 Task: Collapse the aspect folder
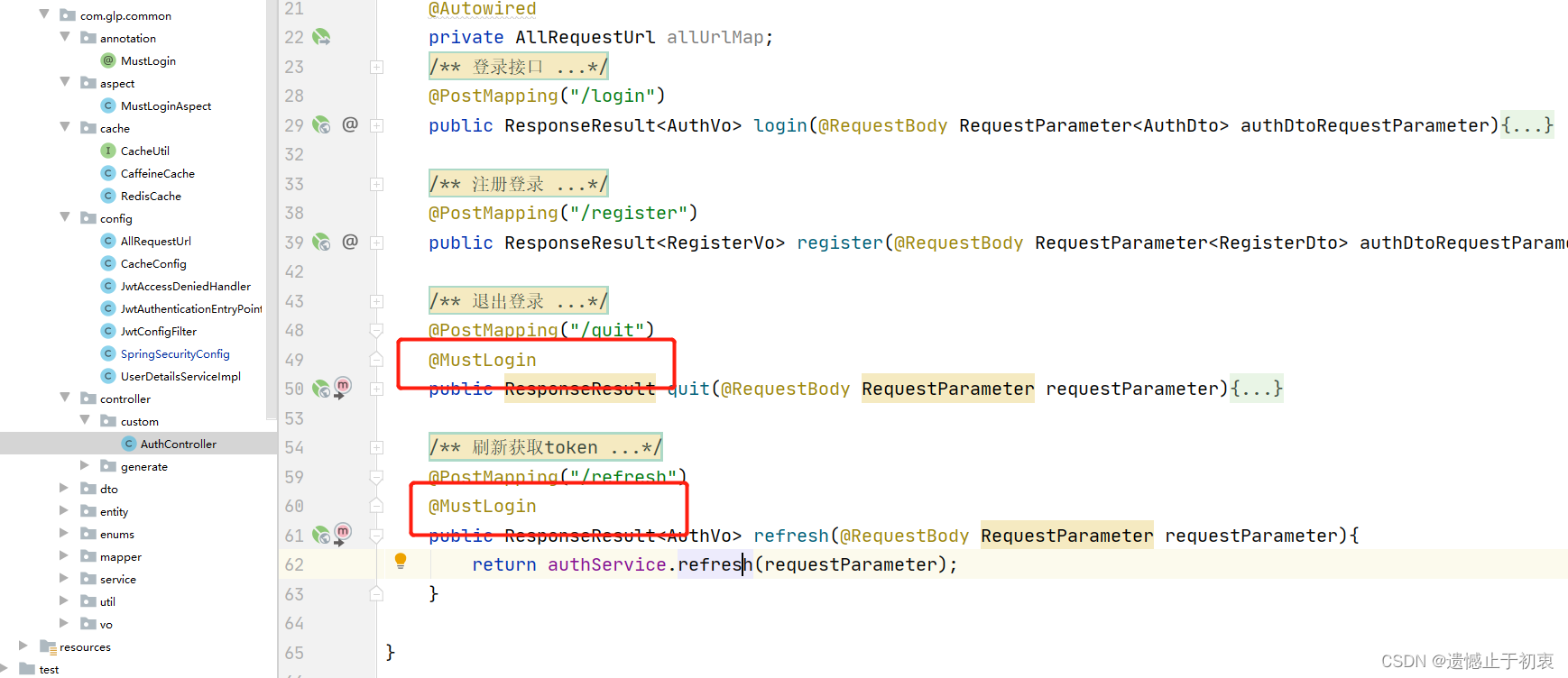(65, 82)
